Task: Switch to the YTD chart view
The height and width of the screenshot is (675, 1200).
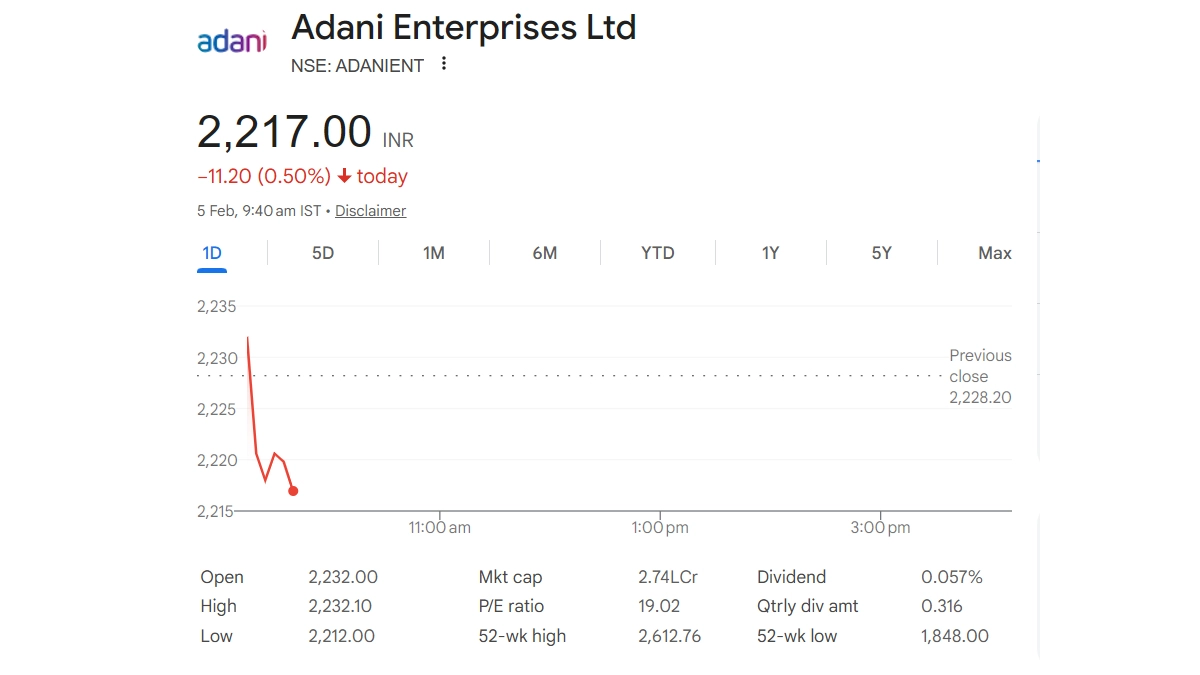Action: (658, 253)
